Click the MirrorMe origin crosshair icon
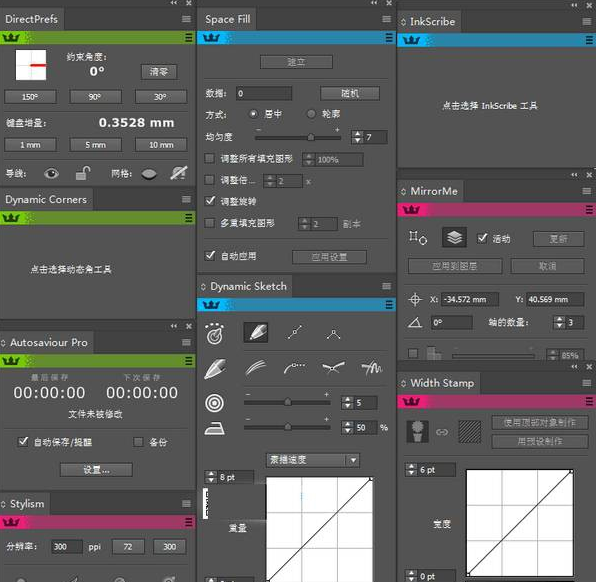 (415, 300)
